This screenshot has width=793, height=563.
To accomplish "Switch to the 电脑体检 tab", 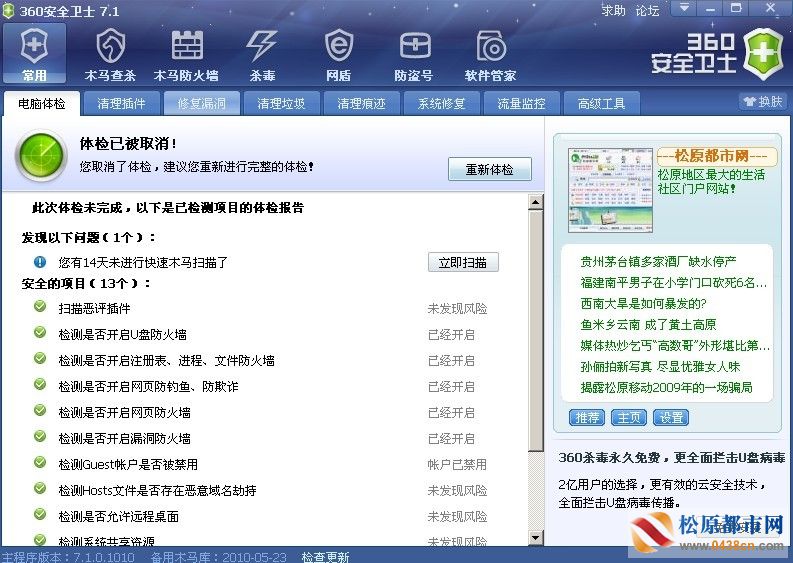I will click(41, 104).
